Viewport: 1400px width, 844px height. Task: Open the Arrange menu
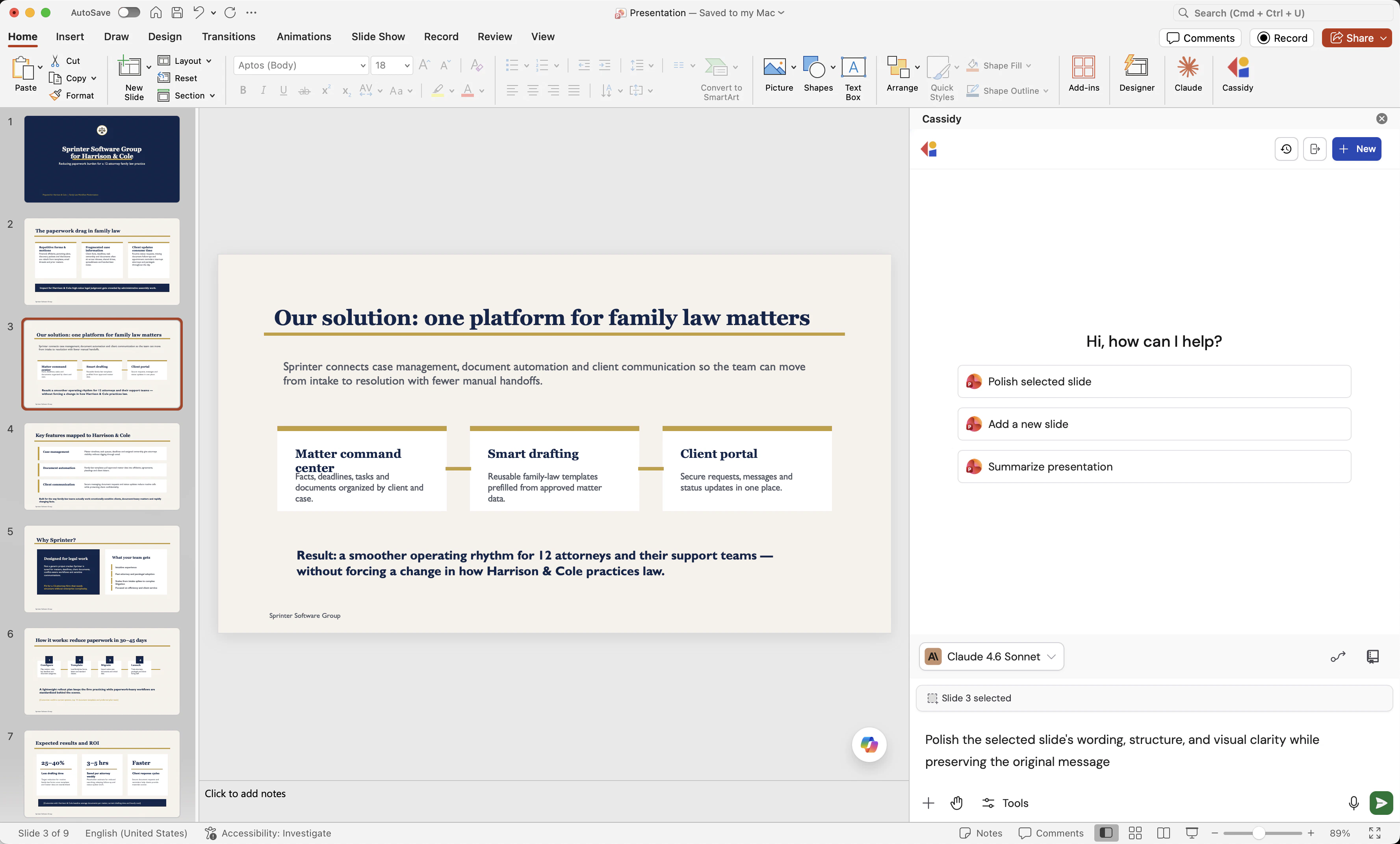902,74
